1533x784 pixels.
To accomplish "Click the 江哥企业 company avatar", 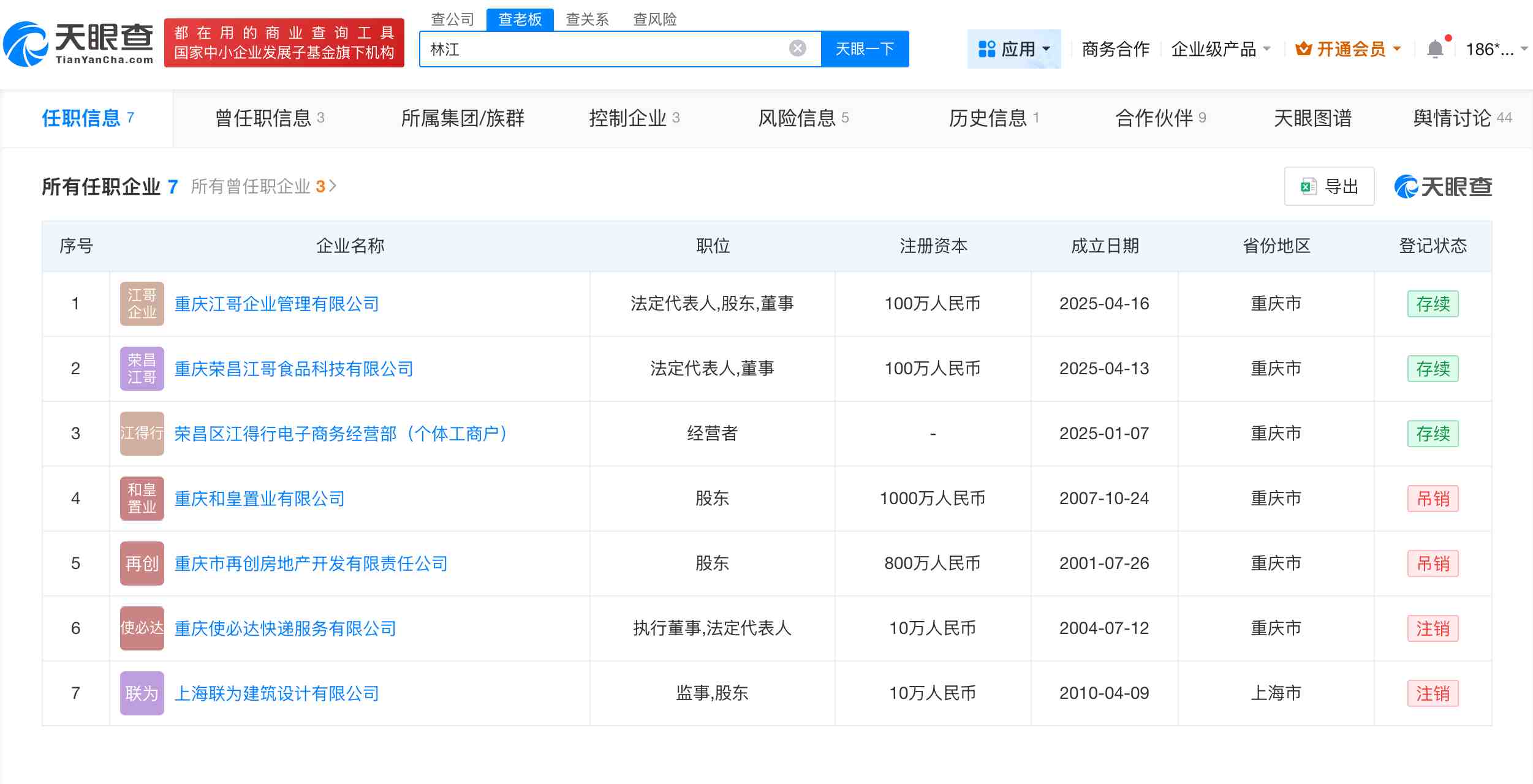I will pos(141,303).
